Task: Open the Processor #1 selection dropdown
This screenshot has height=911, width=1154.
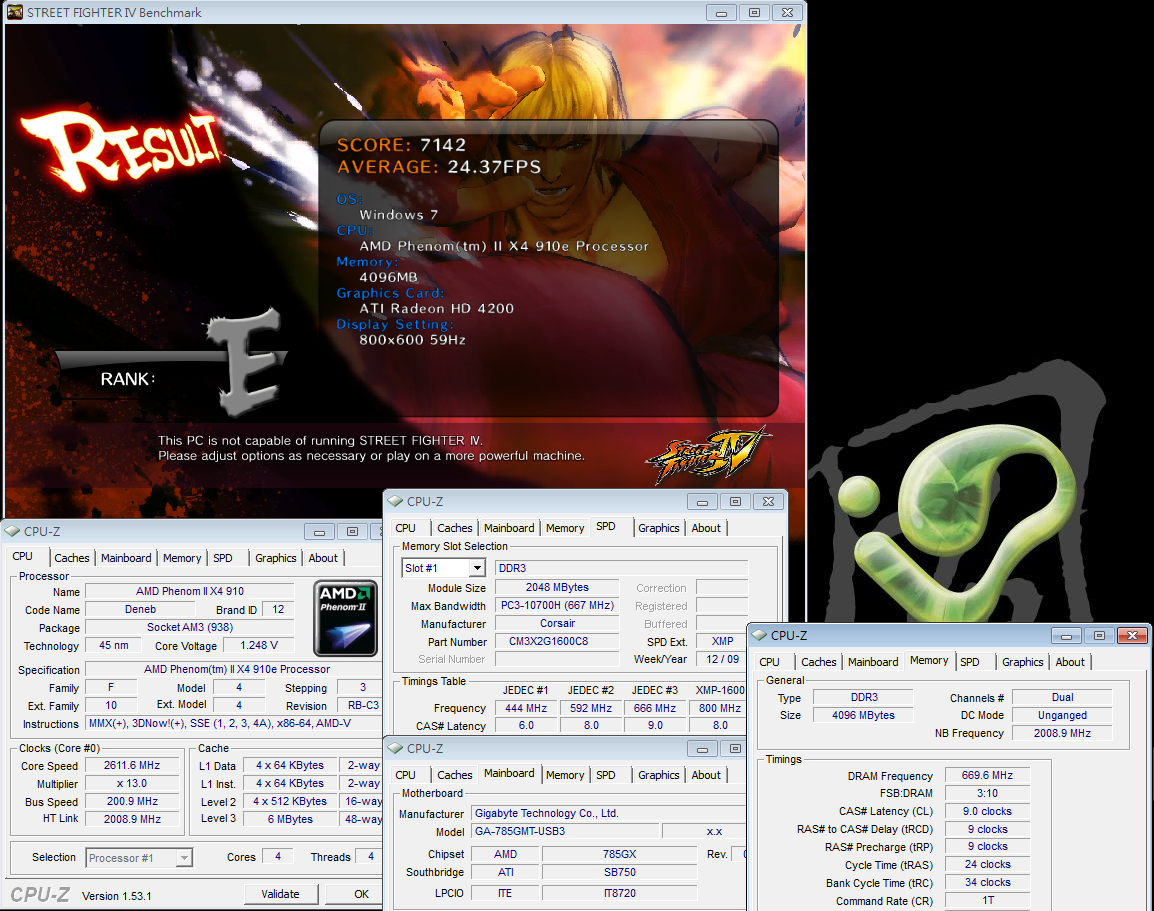Action: [x=184, y=858]
